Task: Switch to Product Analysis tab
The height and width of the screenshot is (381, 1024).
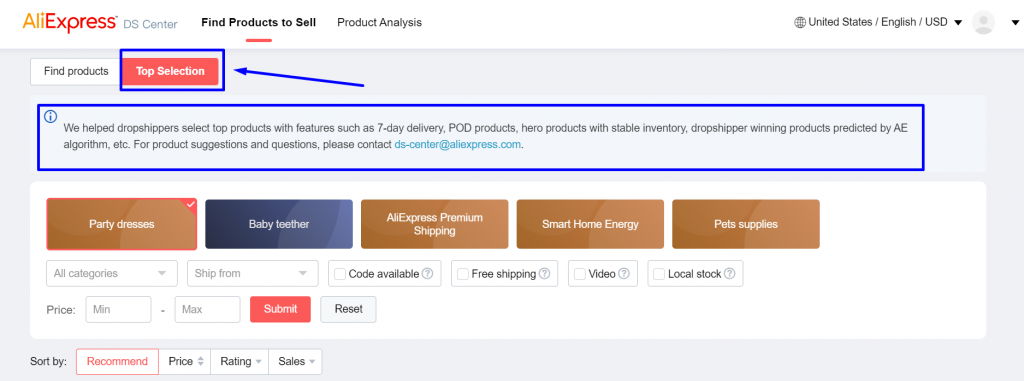Action: [x=379, y=22]
